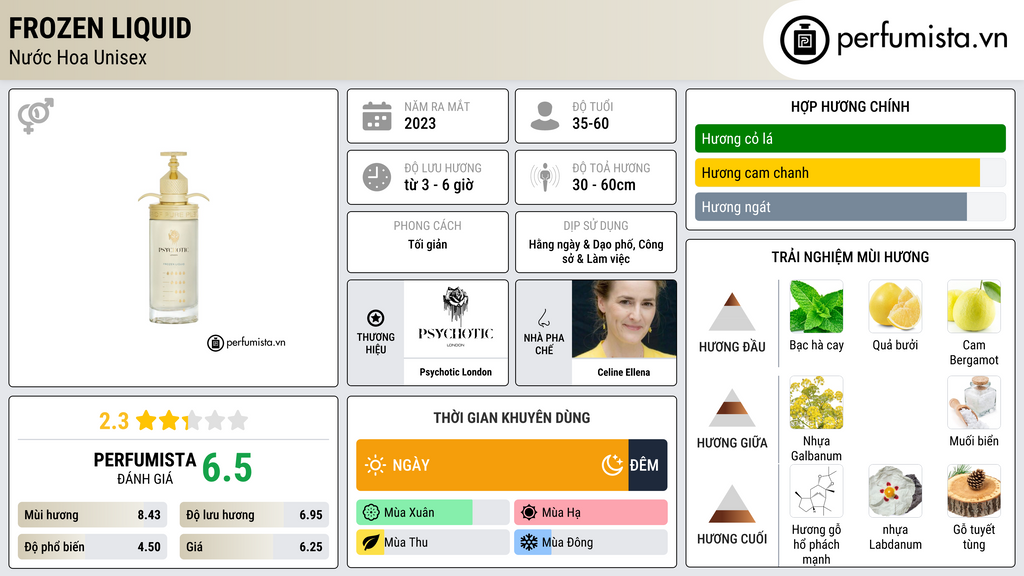
Task: Click the calendar icon beside Năm ra mắt
Action: pyautogui.click(x=377, y=116)
